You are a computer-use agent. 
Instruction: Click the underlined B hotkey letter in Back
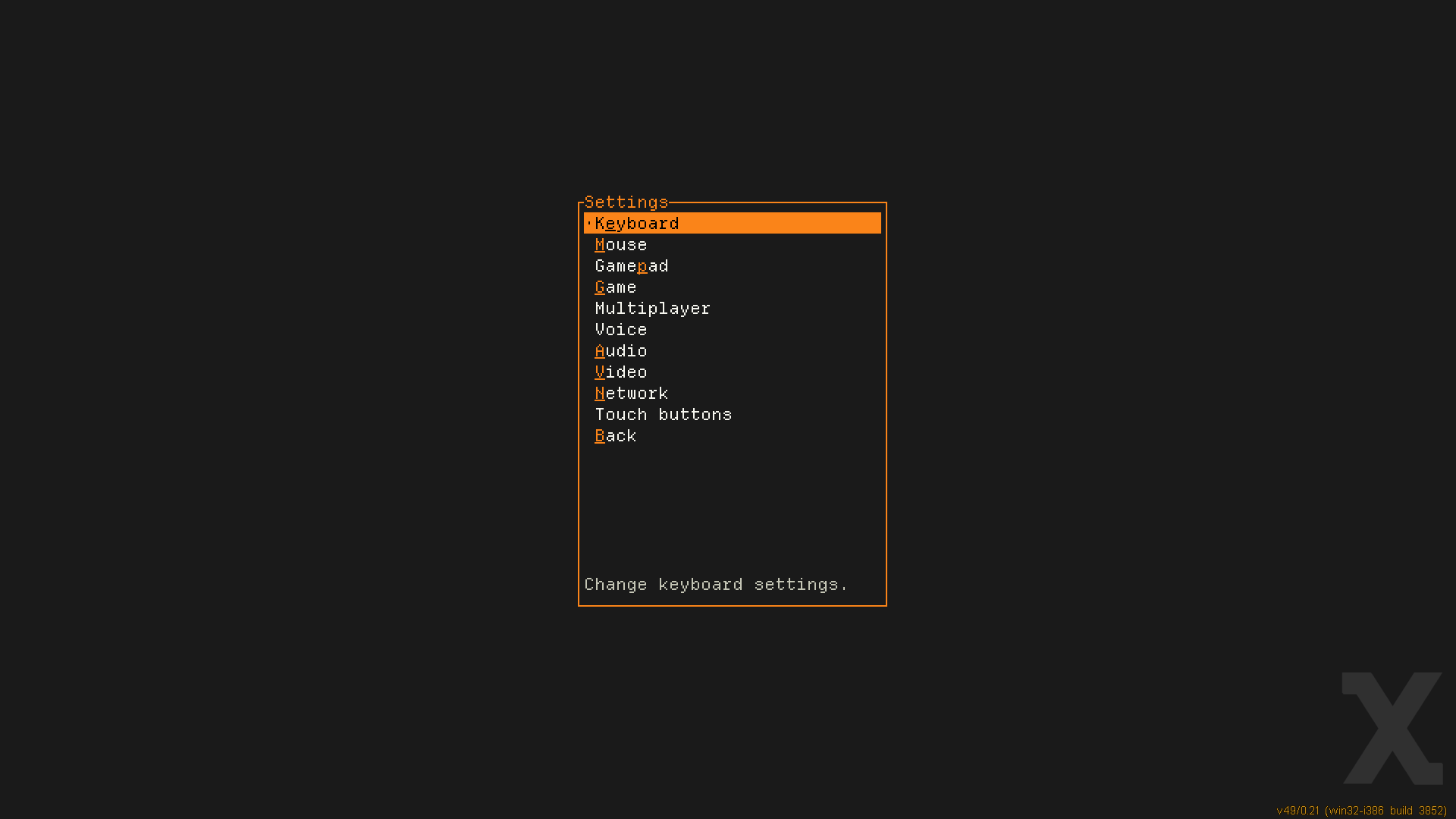pyautogui.click(x=600, y=436)
